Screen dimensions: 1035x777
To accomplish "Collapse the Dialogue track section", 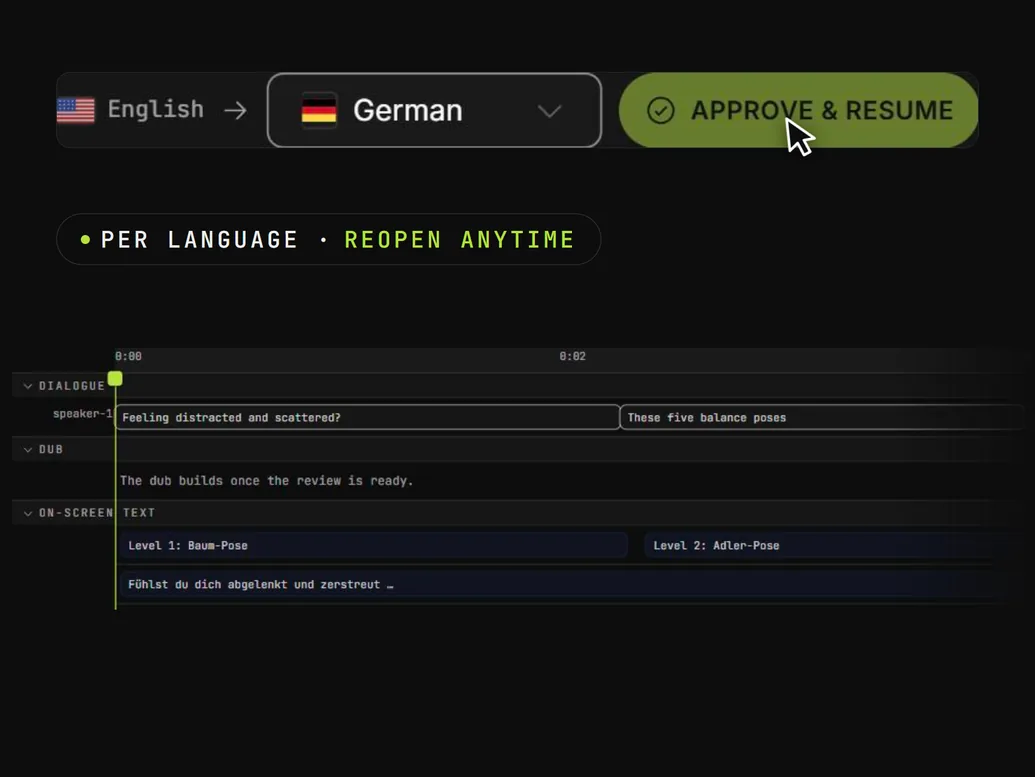I will click(28, 386).
